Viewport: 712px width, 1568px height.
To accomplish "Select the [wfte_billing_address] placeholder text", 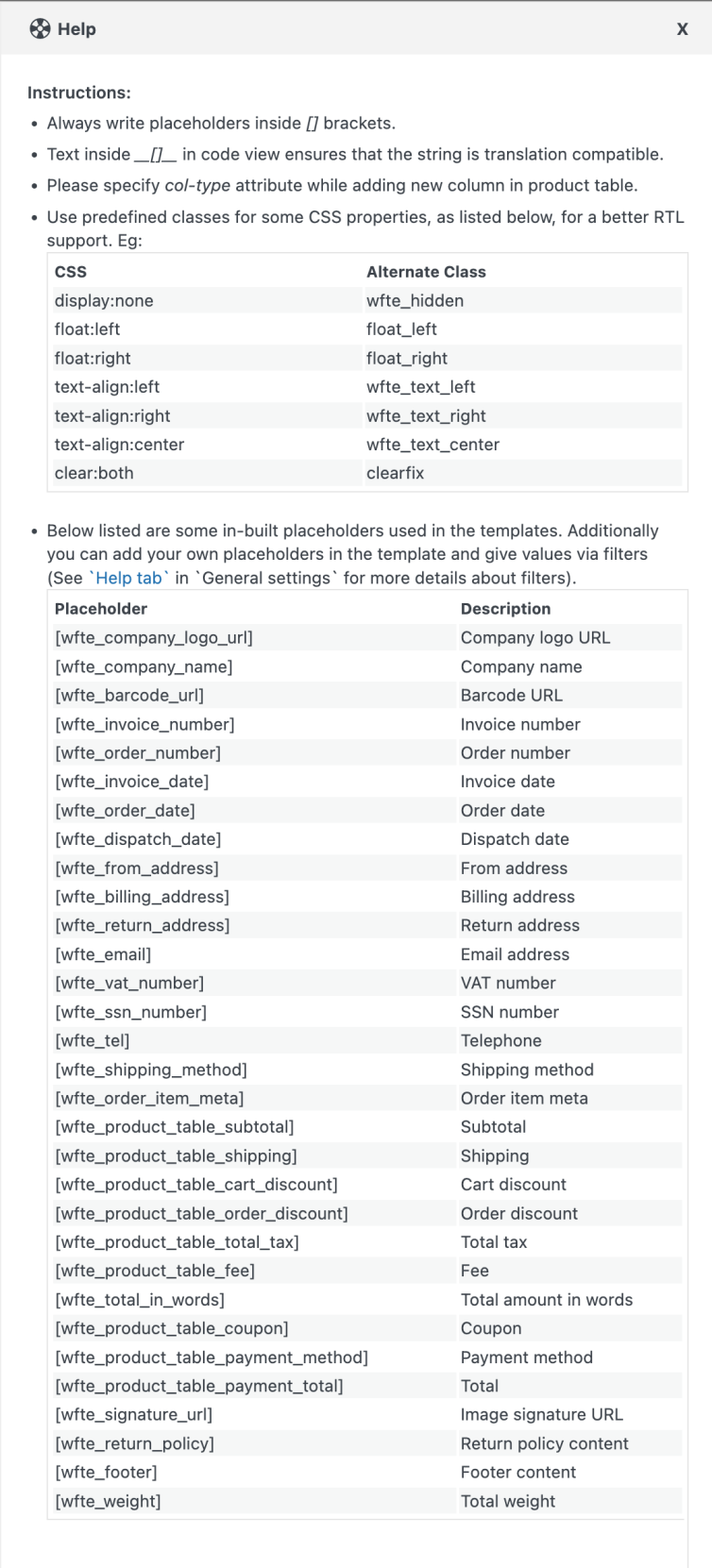I will pyautogui.click(x=142, y=897).
